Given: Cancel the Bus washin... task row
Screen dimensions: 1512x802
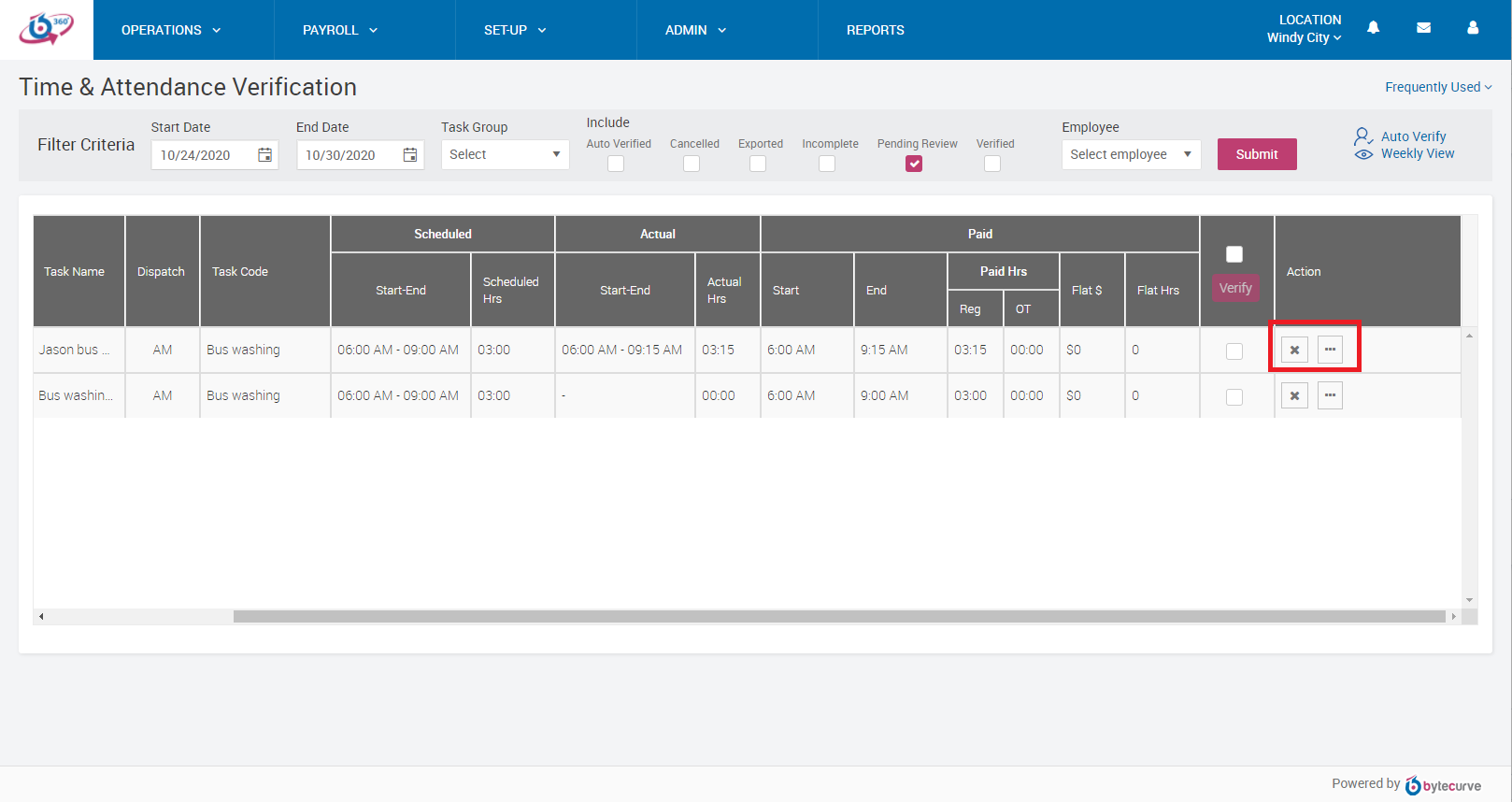Looking at the screenshot, I should (x=1294, y=395).
